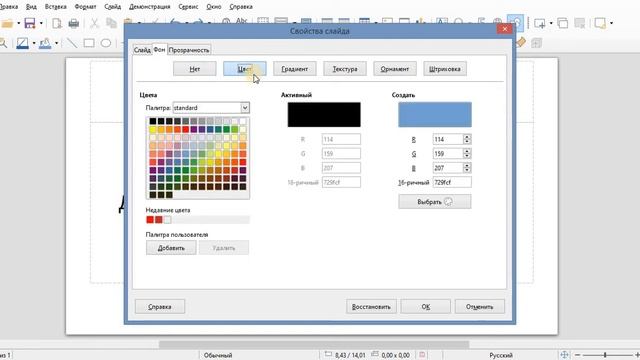
Task: Click the Zoom magnifier icon
Action: pos(3,43)
